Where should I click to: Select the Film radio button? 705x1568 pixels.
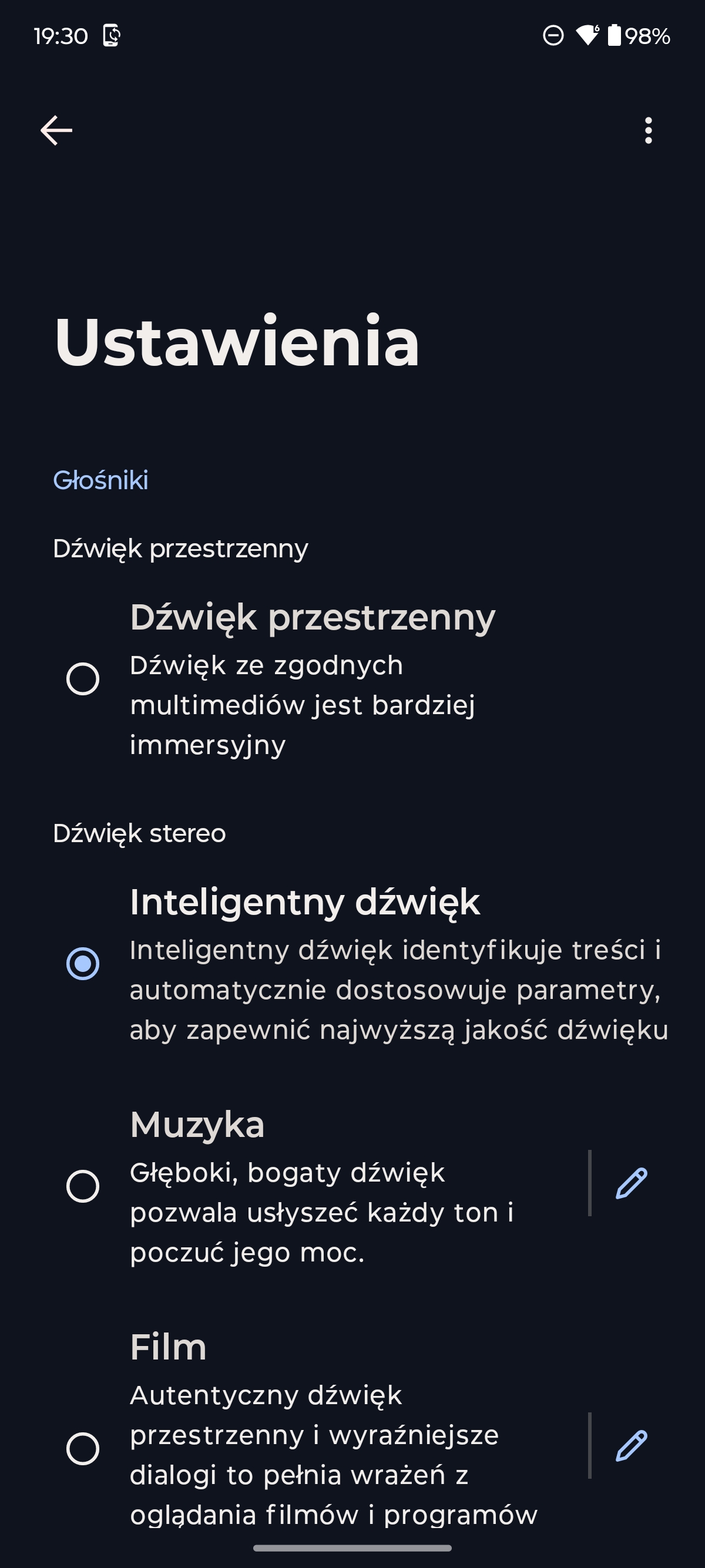coord(83,1448)
